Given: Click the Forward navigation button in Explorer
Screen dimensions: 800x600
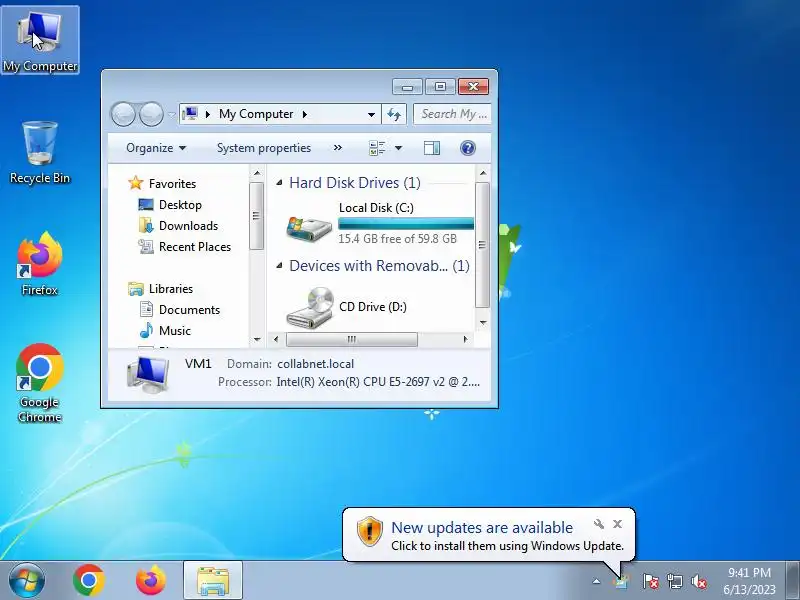Looking at the screenshot, I should coord(151,114).
